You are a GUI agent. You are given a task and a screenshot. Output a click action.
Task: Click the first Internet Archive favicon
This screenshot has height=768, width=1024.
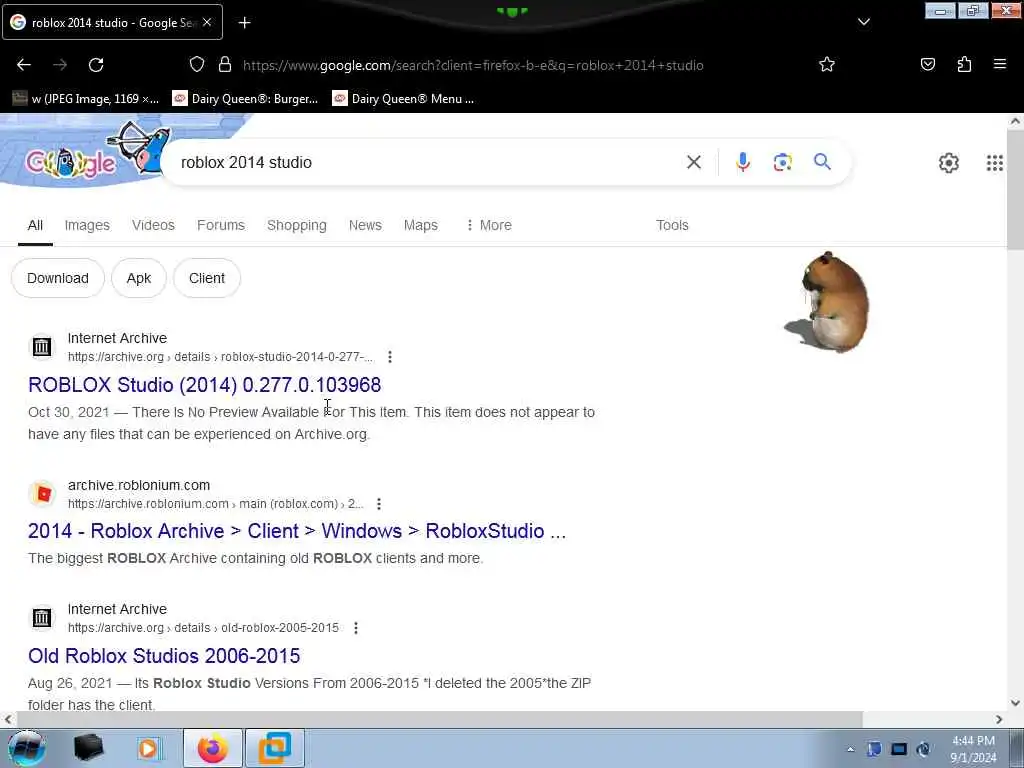point(42,347)
